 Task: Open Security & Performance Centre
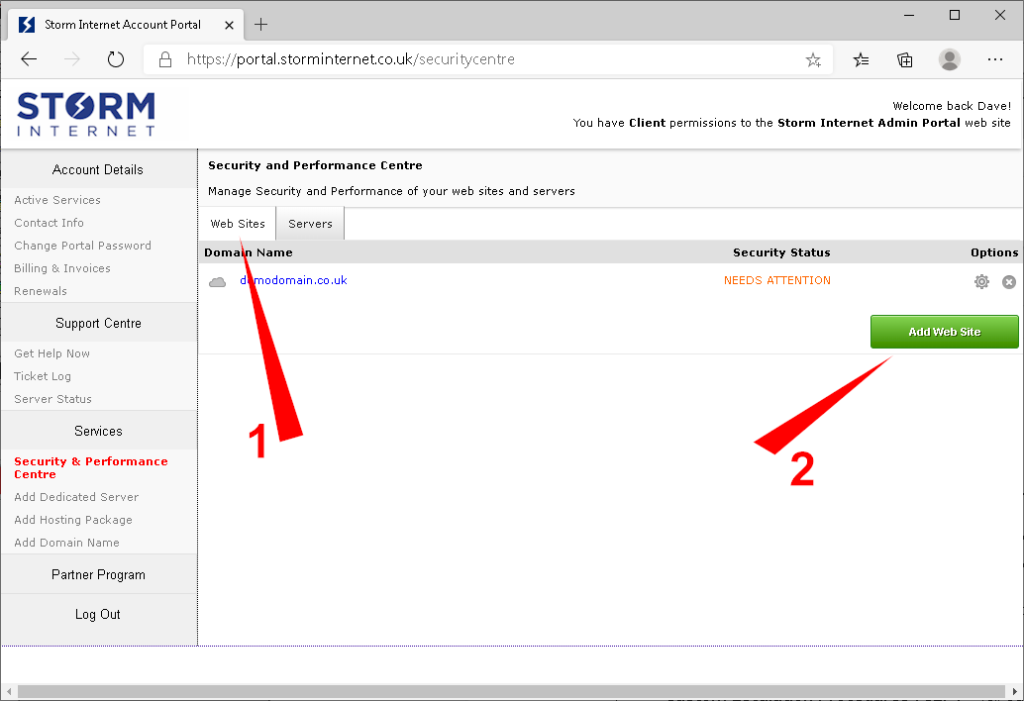coord(91,468)
